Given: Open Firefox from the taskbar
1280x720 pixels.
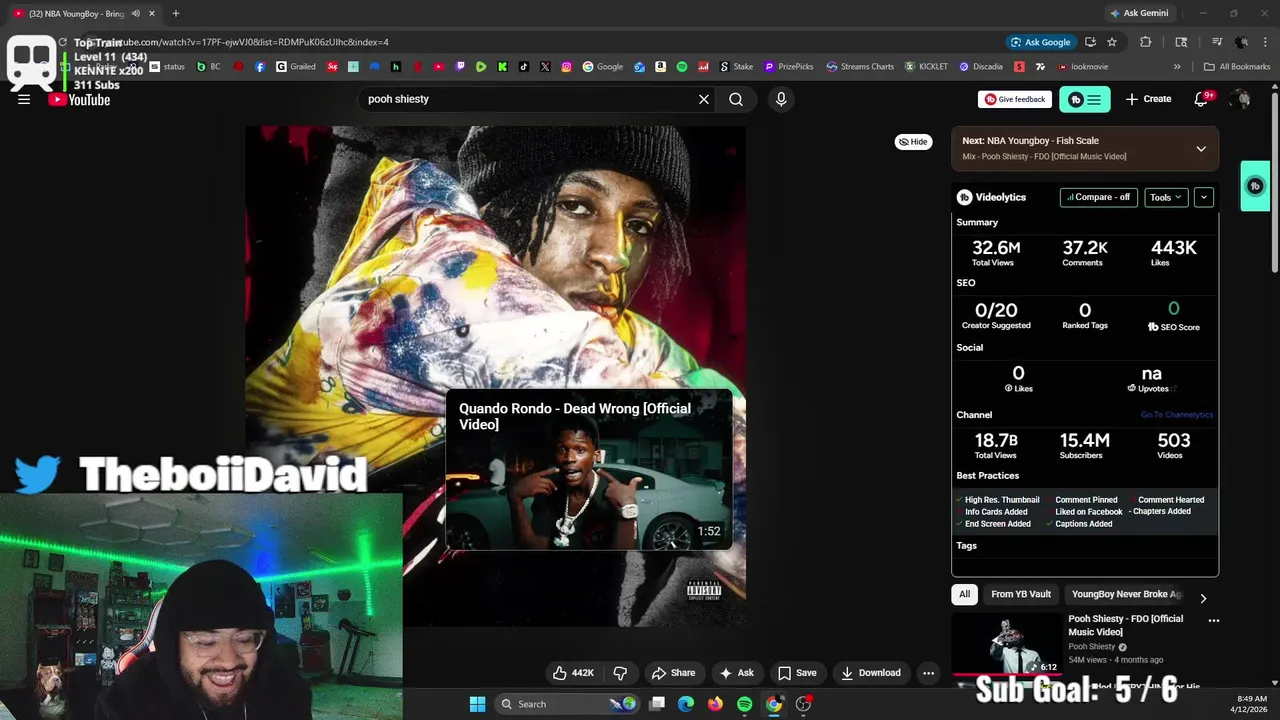Looking at the screenshot, I should (715, 704).
